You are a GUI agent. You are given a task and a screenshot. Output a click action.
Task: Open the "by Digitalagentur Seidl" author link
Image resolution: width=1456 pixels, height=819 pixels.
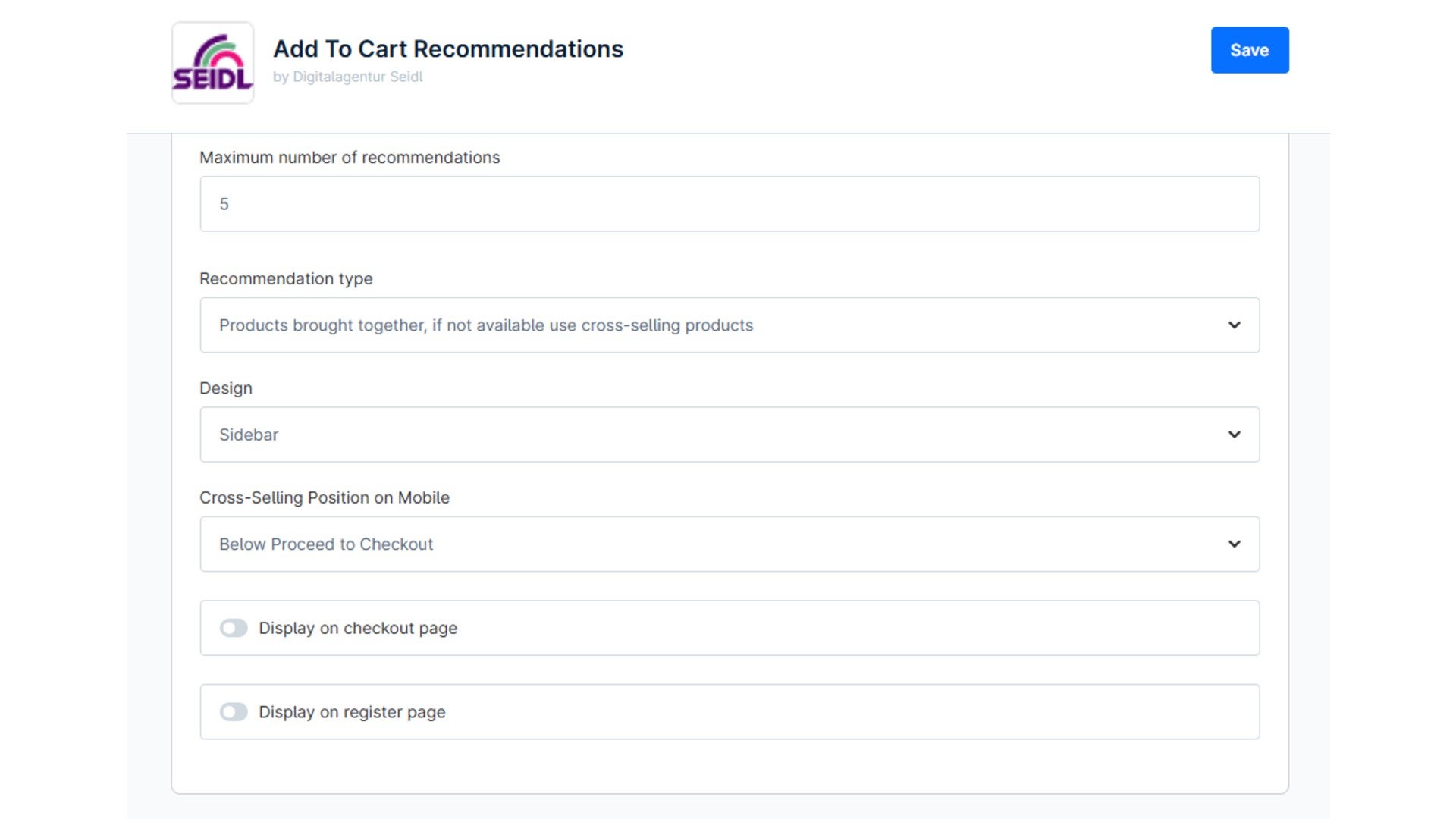(x=347, y=77)
